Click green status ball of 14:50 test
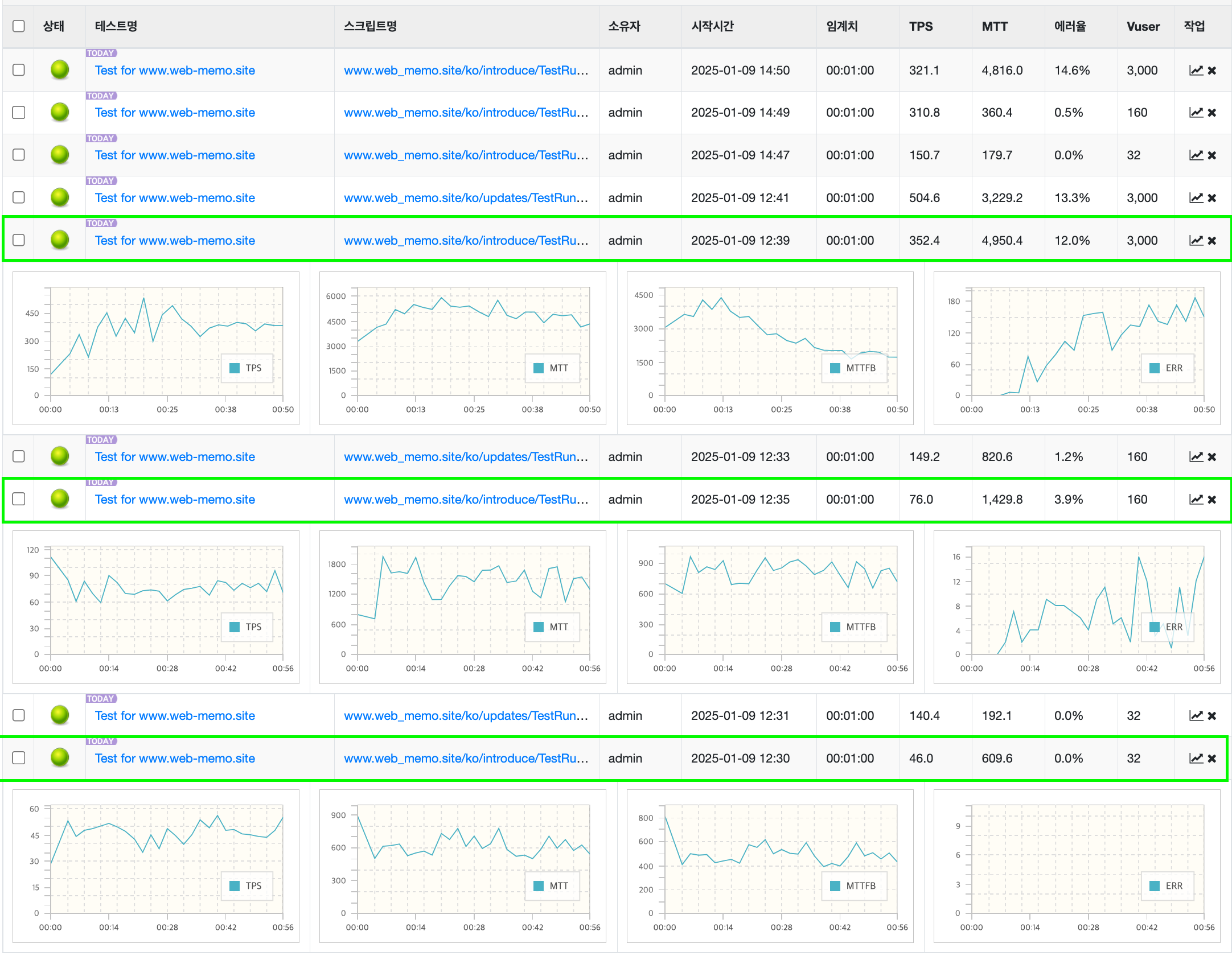This screenshot has width=1232, height=964. click(60, 70)
